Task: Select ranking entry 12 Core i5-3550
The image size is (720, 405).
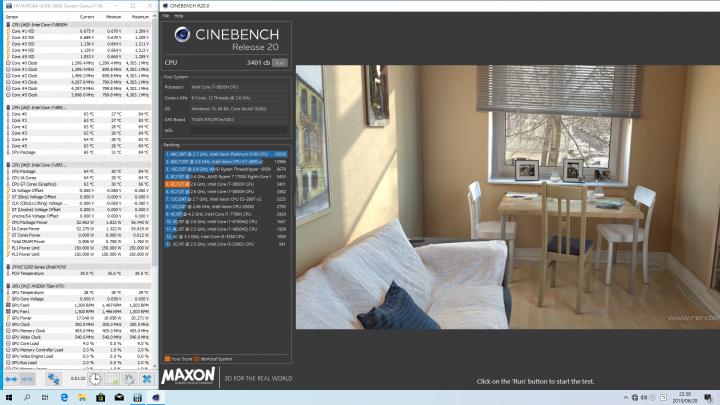Action: tap(226, 236)
